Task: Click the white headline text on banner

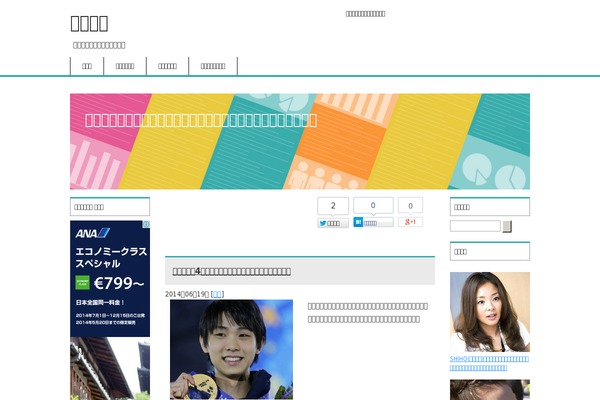Action: (x=201, y=120)
